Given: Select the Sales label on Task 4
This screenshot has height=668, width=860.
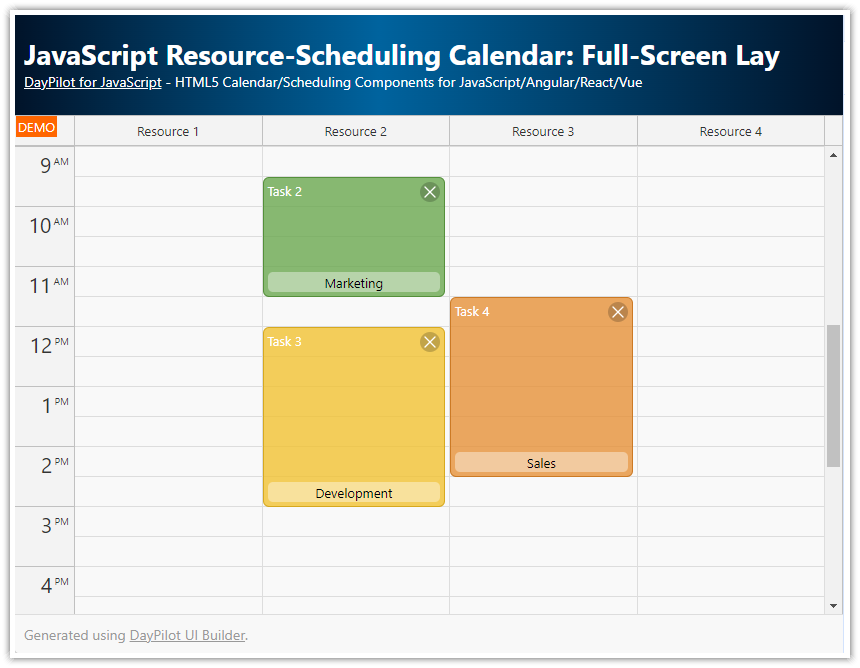Looking at the screenshot, I should (540, 463).
